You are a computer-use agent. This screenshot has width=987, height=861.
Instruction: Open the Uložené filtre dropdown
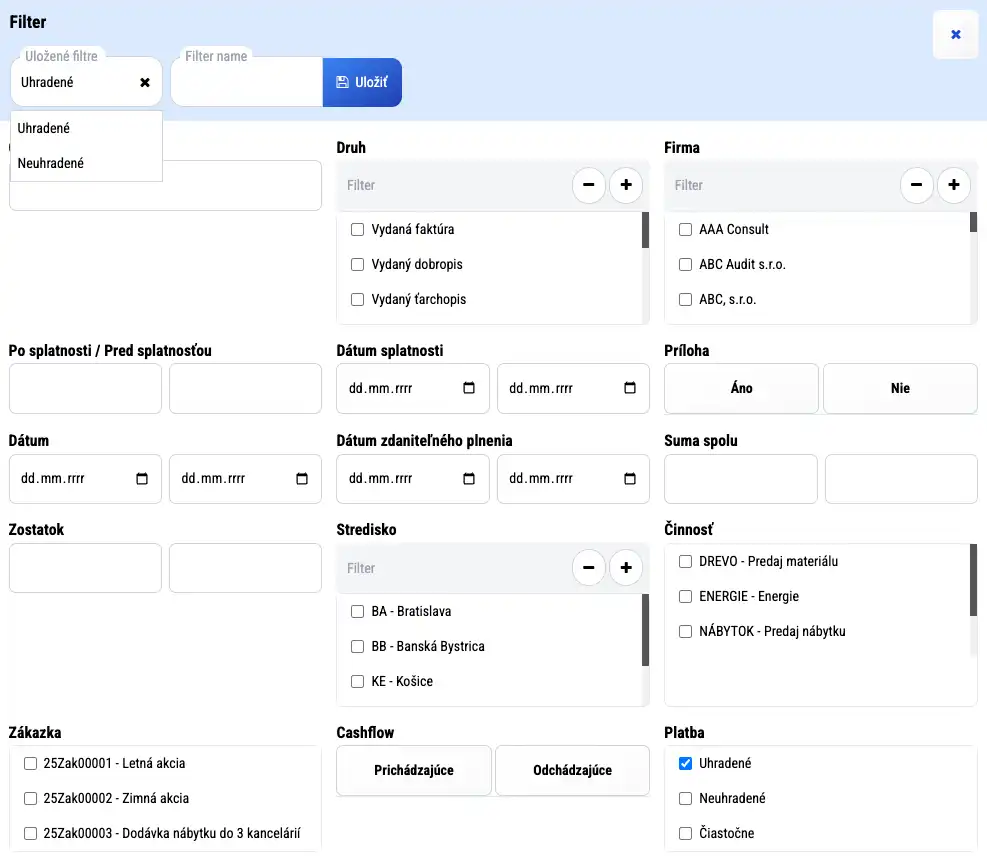[x=75, y=83]
